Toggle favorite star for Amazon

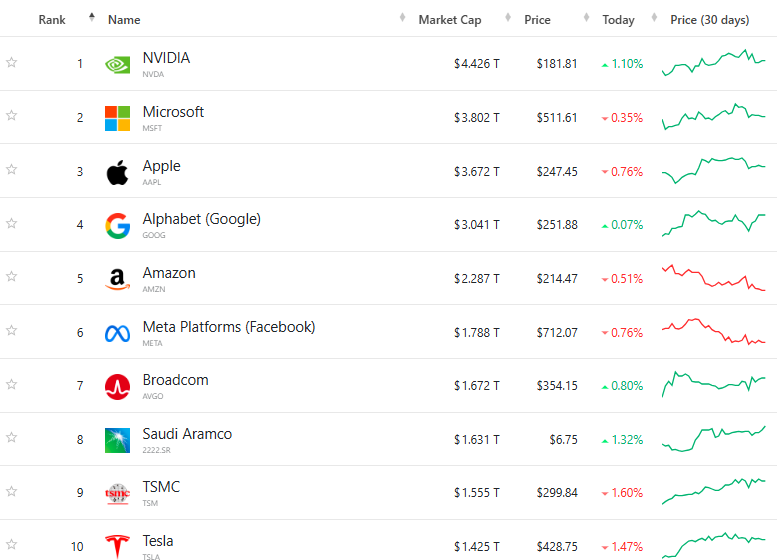click(x=12, y=276)
